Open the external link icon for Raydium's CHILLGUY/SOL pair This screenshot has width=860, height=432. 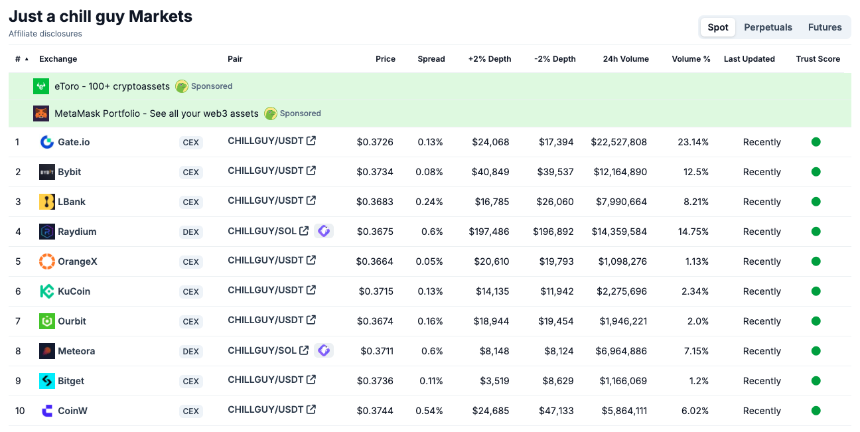304,231
